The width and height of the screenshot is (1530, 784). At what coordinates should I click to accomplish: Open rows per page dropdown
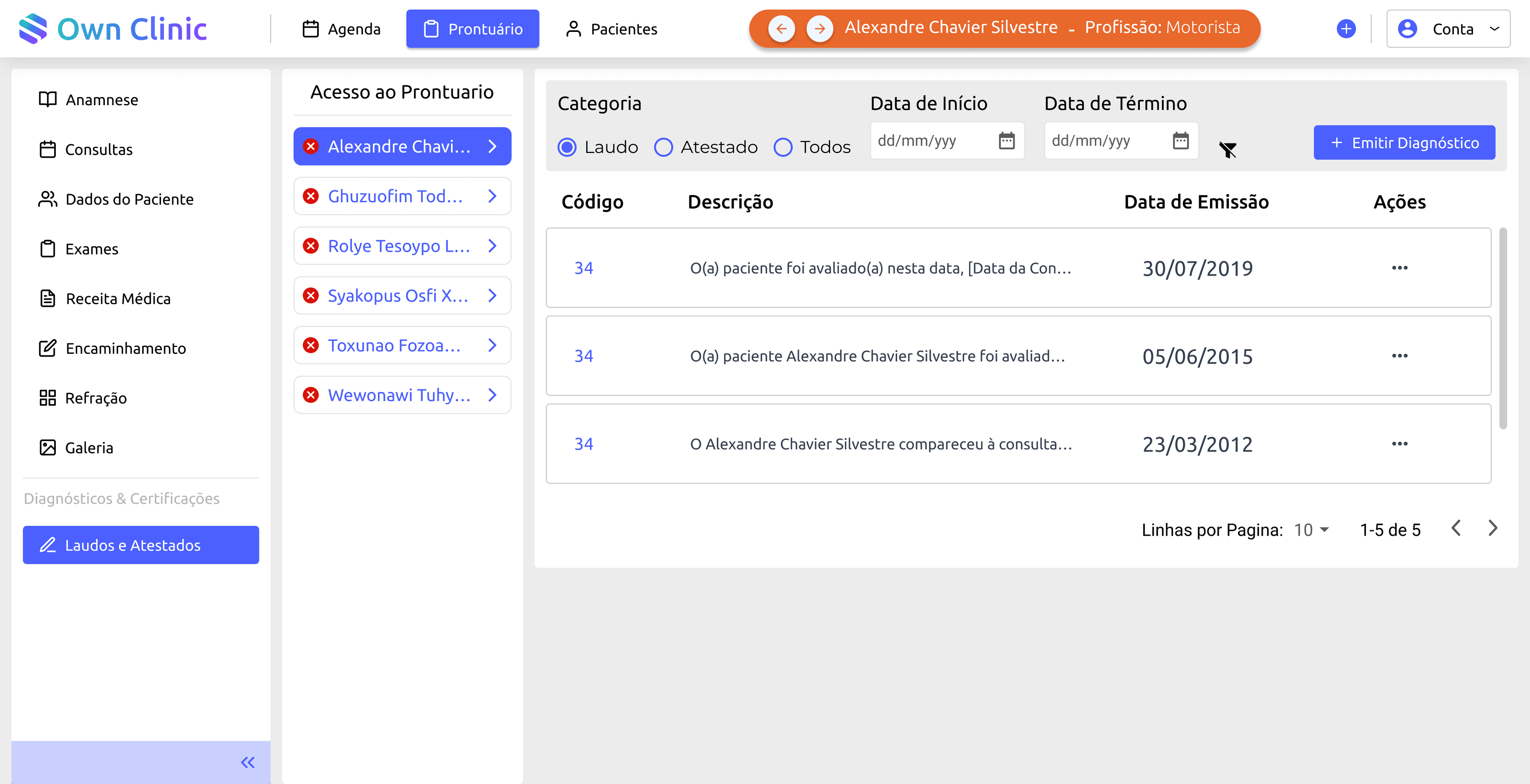coord(1311,529)
